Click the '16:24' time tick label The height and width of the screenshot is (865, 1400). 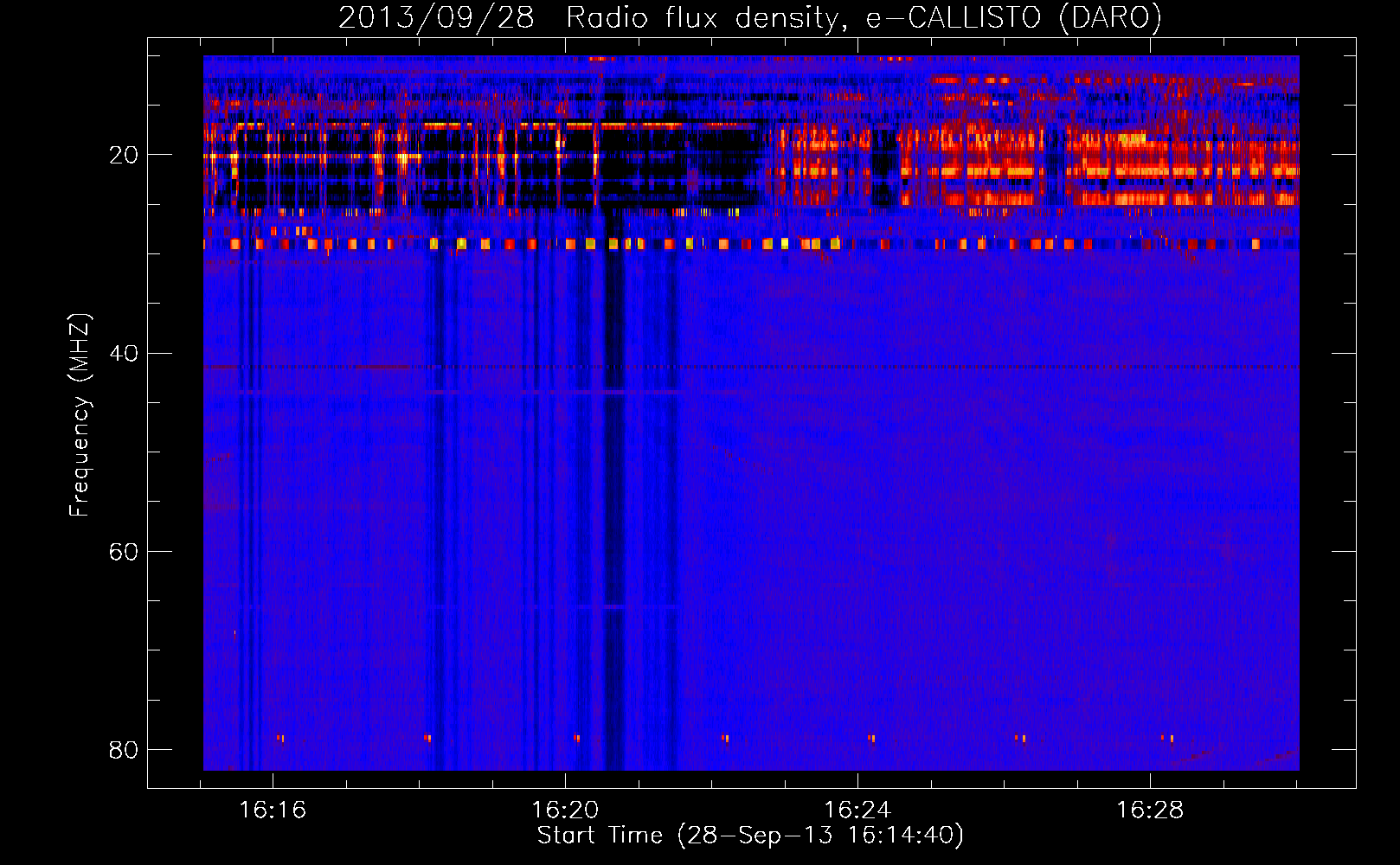pos(857,811)
